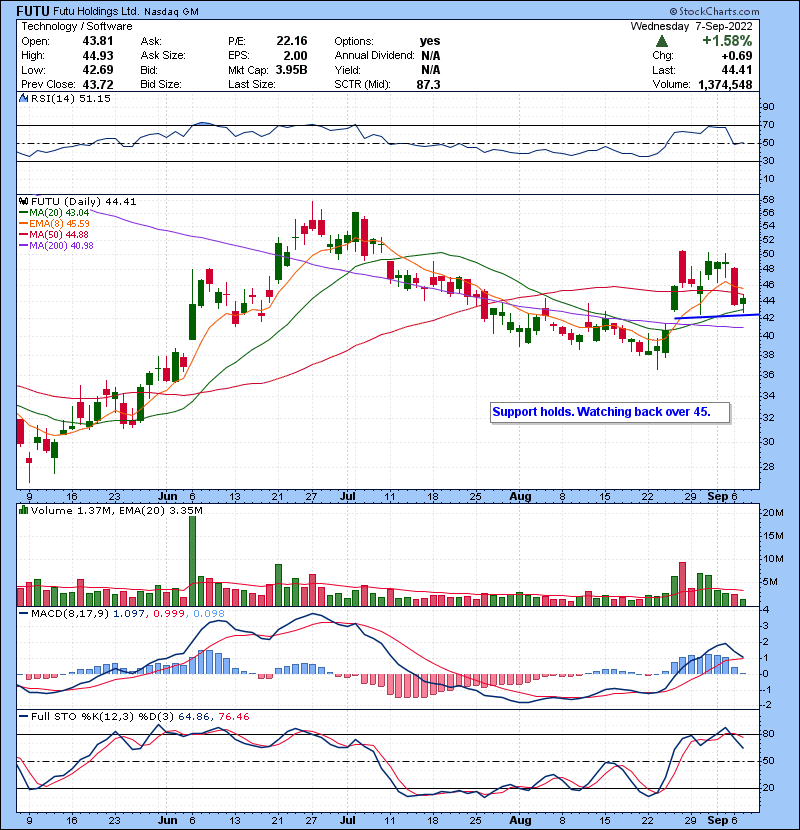Click the MACD histogram value 0.098
The image size is (800, 830).
click(x=209, y=614)
